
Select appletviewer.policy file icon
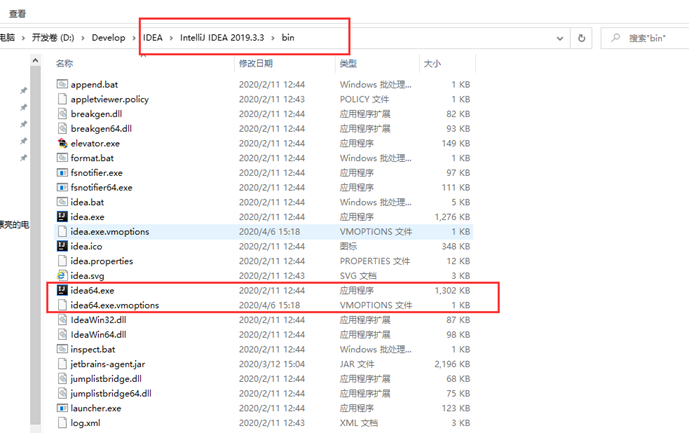pyautogui.click(x=62, y=98)
